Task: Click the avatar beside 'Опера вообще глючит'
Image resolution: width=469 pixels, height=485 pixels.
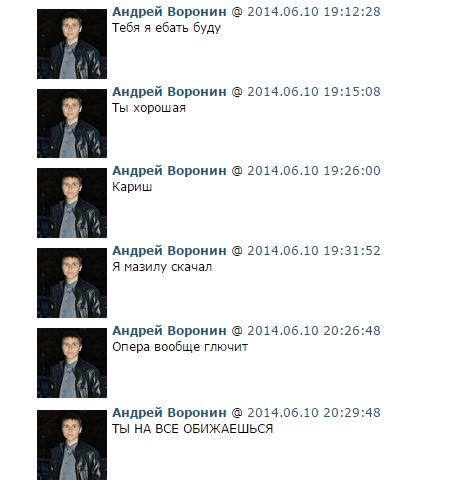Action: (72, 363)
